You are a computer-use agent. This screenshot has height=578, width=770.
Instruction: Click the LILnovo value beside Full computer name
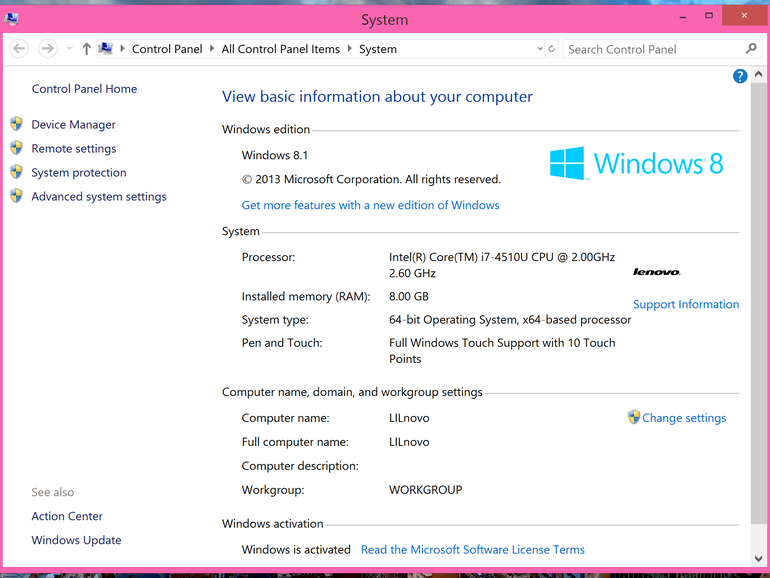point(409,442)
